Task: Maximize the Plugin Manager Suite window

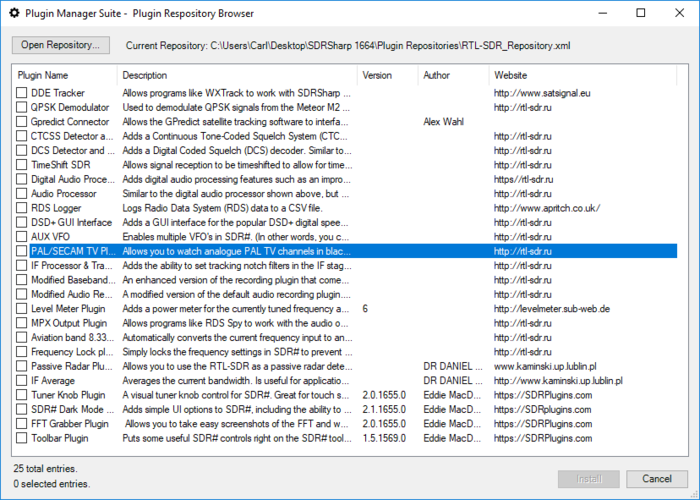Action: (x=641, y=13)
